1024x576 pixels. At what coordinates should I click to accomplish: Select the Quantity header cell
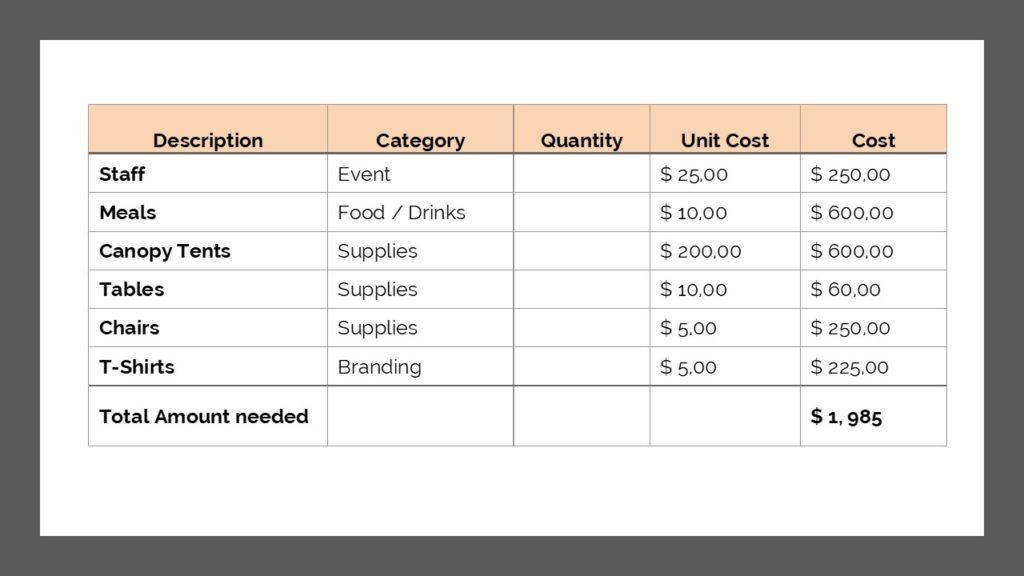(581, 129)
